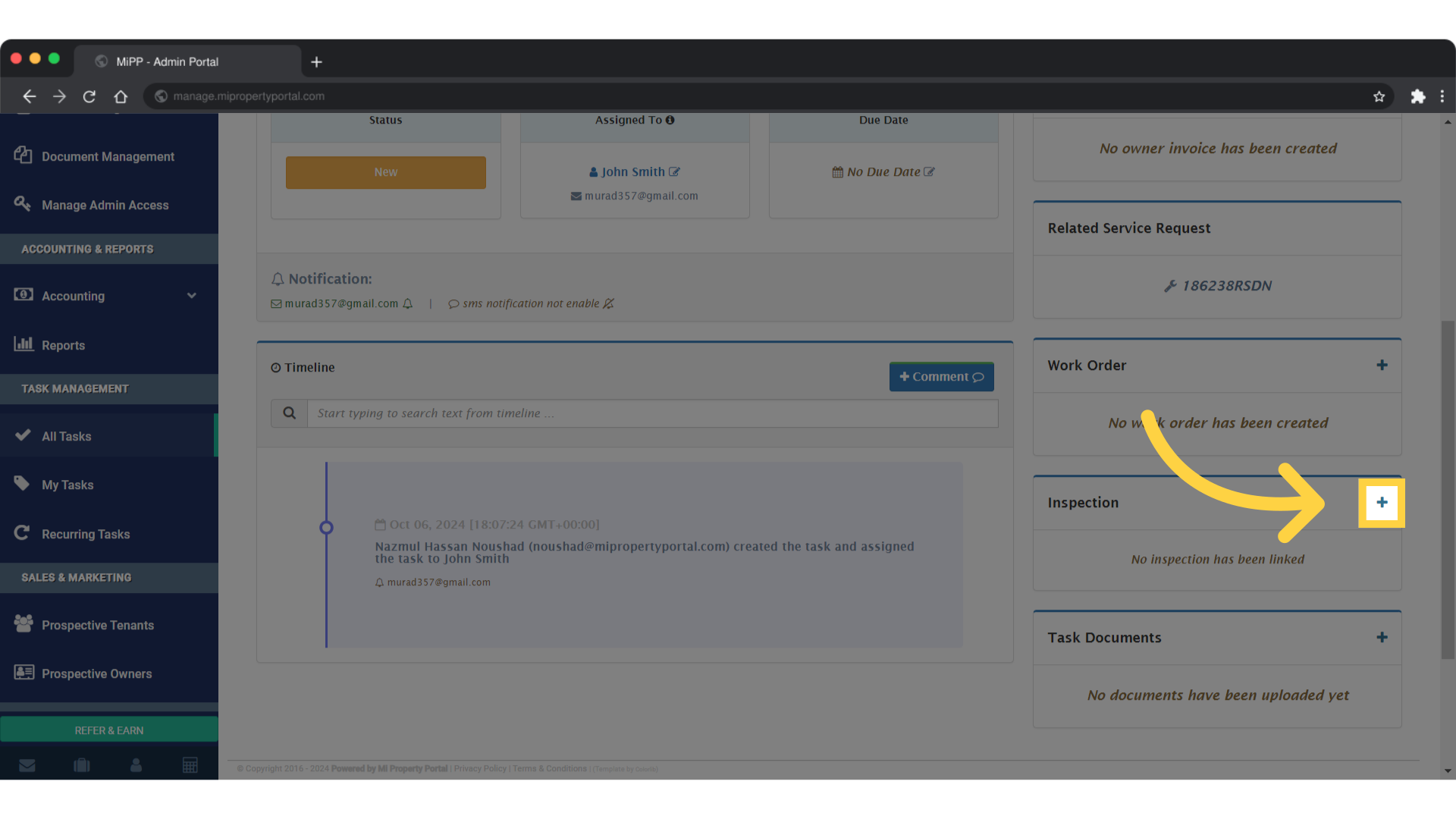Click the briefcase icon at sidebar bottom
This screenshot has width=1456, height=819.
81,765
